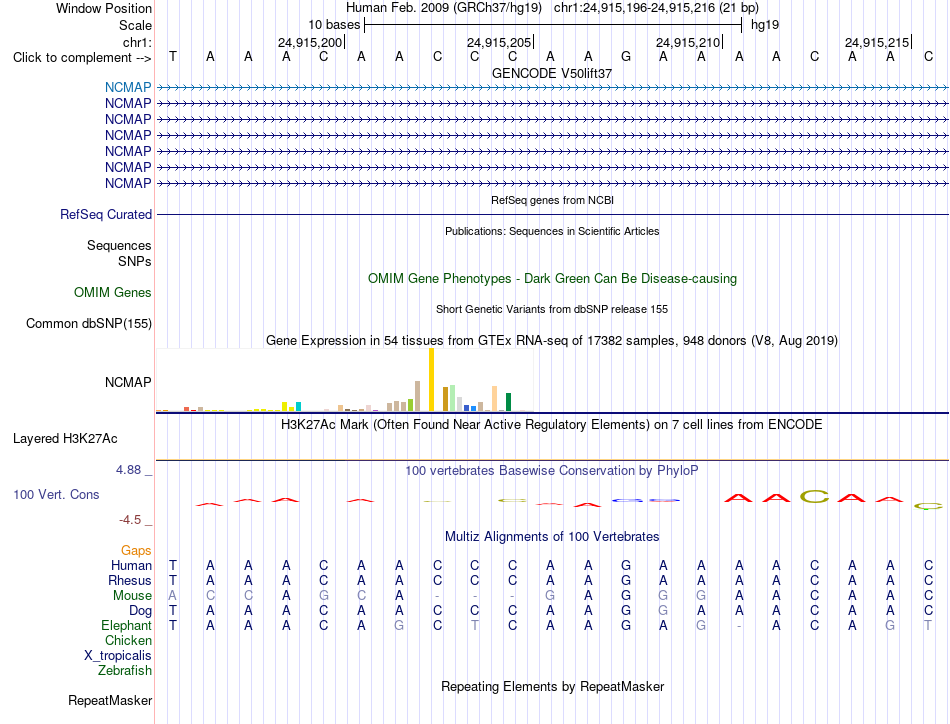Click the 'Human Feb. 2009 (GRCh37/hg19)' assembly title
The width and height of the screenshot is (950, 724).
point(443,8)
